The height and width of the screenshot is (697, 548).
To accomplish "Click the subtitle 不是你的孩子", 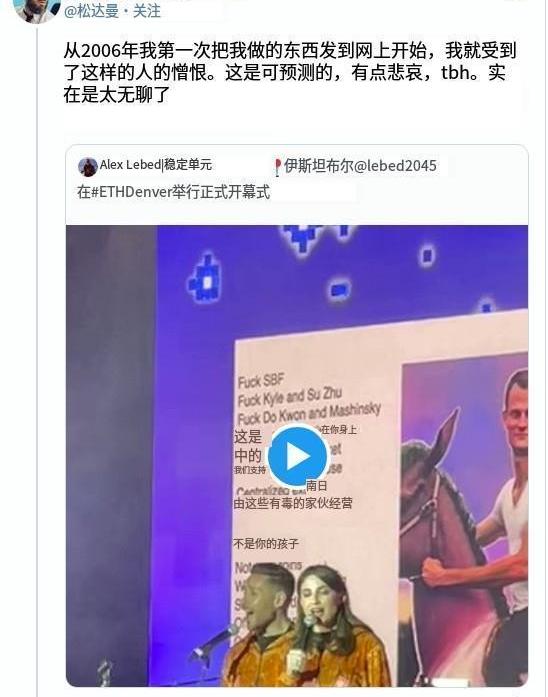I will [x=266, y=543].
